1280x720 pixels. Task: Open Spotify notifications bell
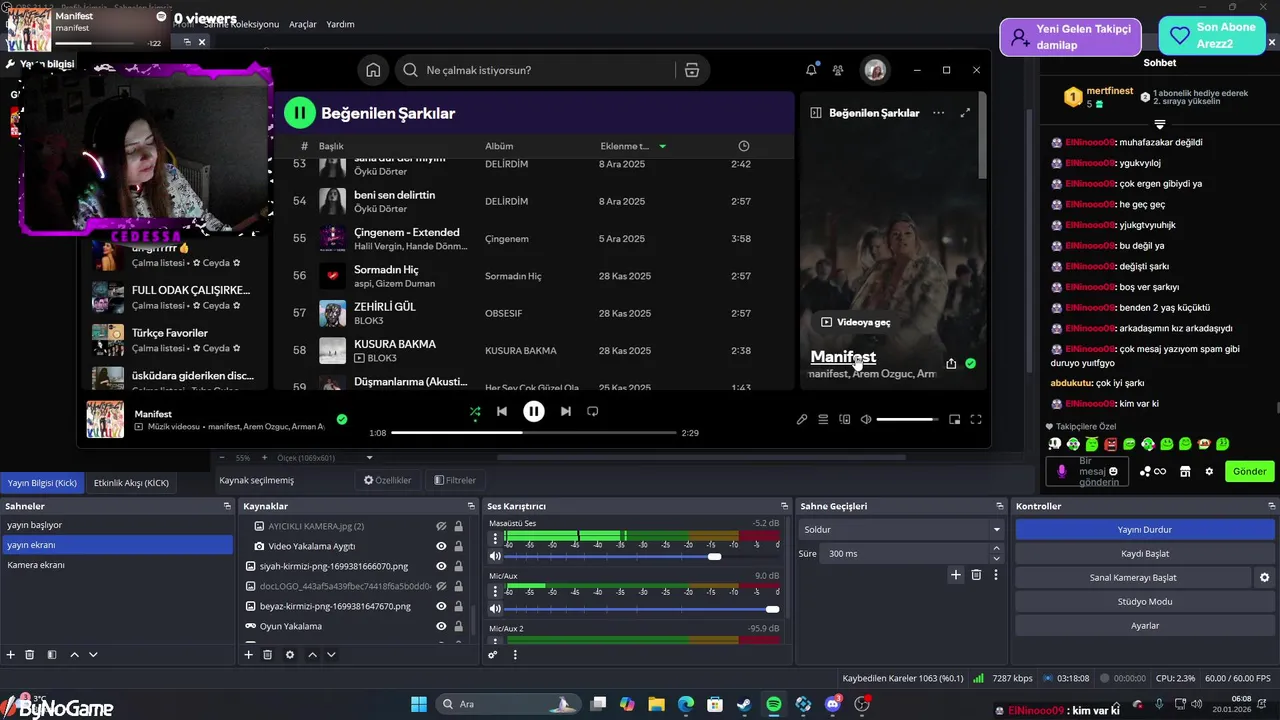click(x=811, y=70)
